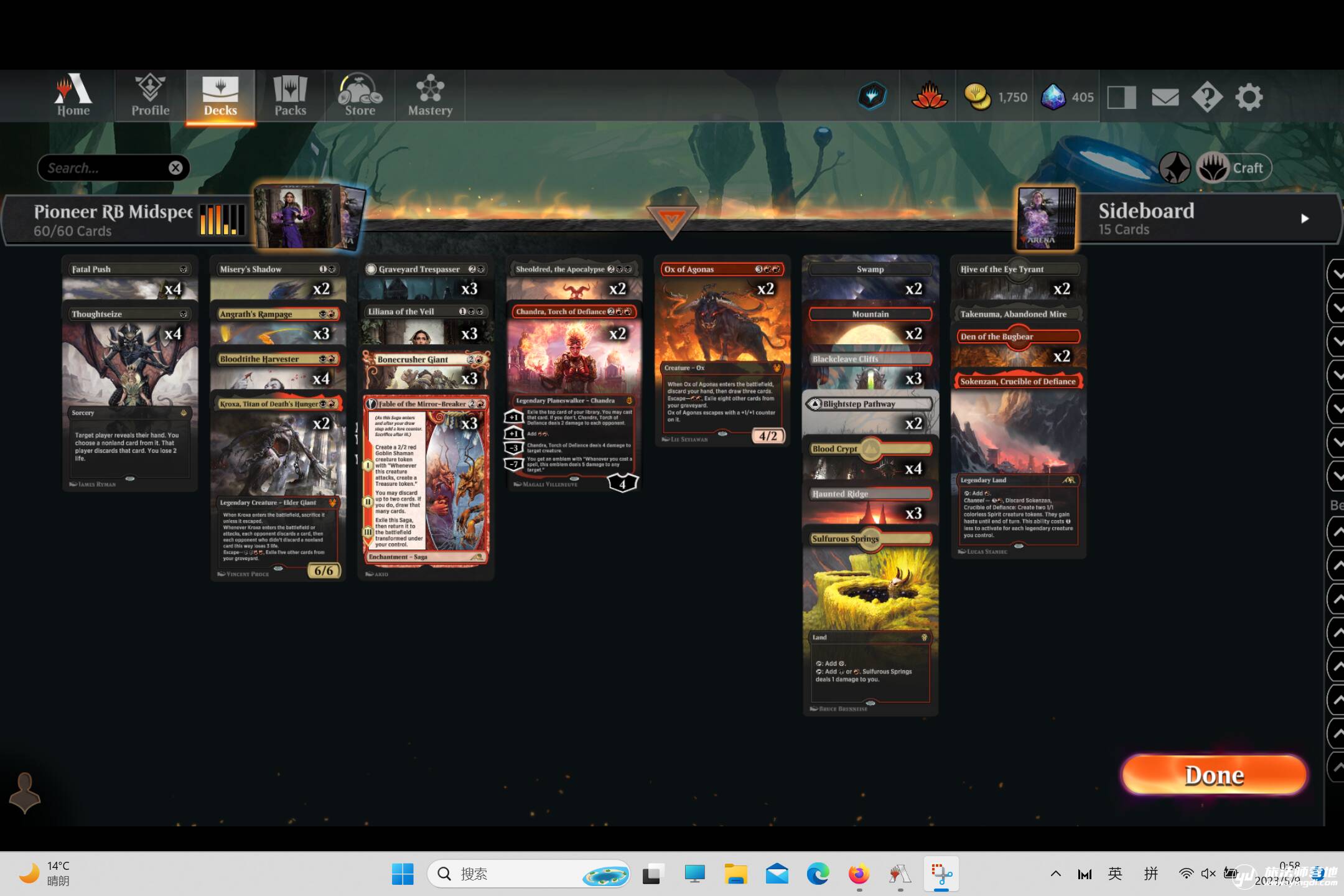Screen dimensions: 1344x896
Task: Click the question mark help icon
Action: 1206,97
